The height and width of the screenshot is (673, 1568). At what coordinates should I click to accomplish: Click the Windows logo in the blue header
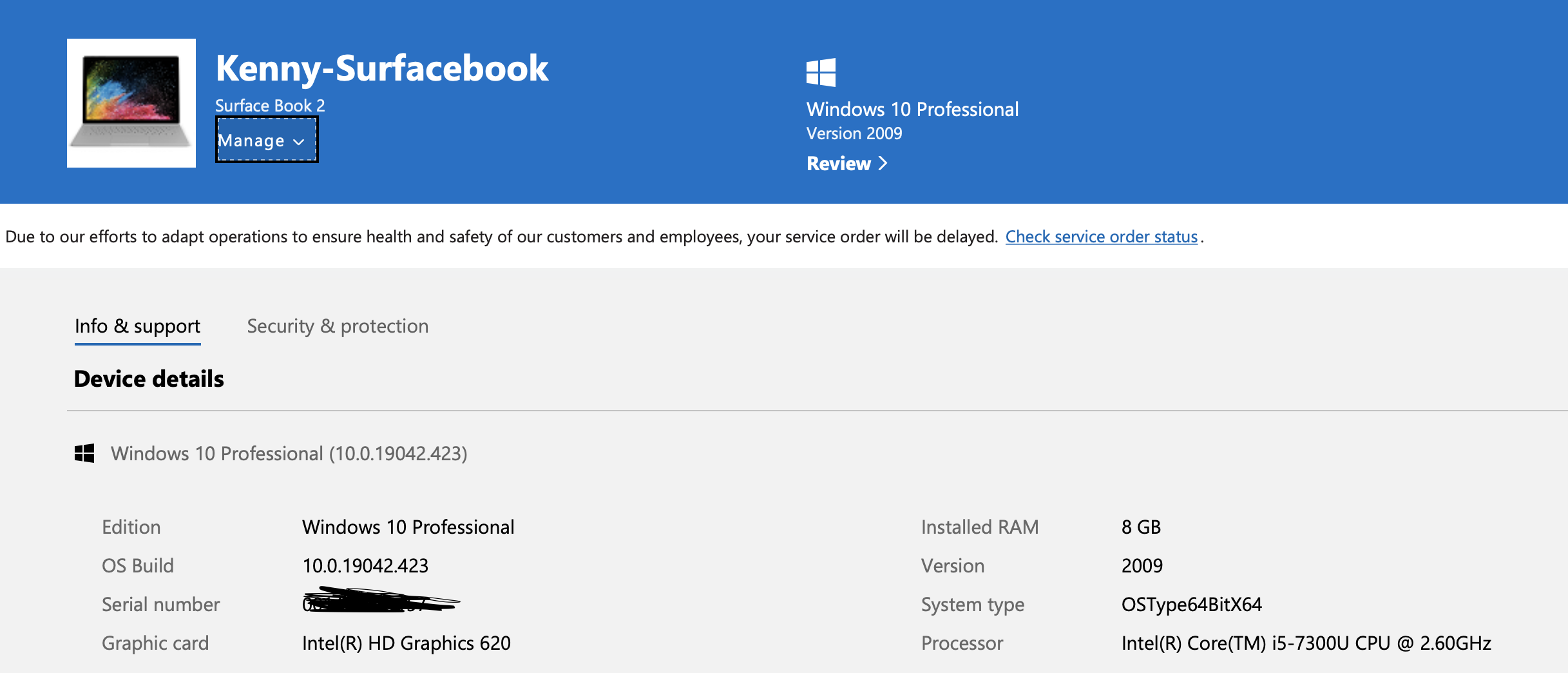pyautogui.click(x=821, y=72)
